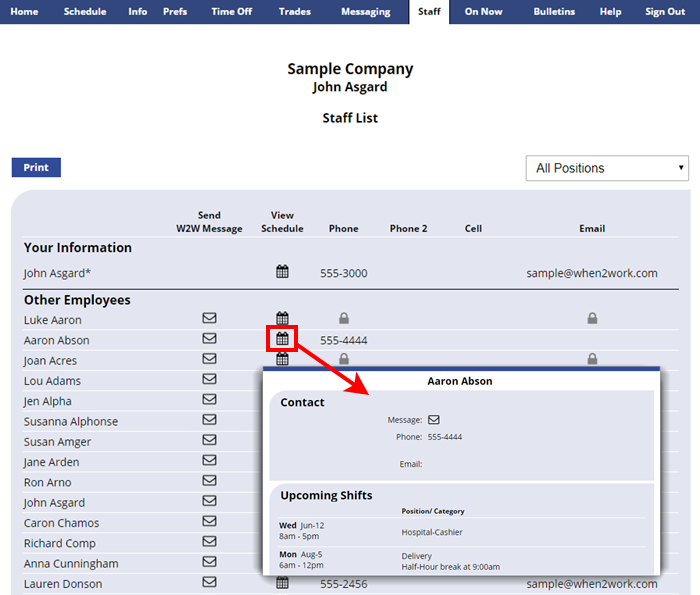Send a W2W message to Joan Acres
The image size is (700, 595).
(x=209, y=358)
